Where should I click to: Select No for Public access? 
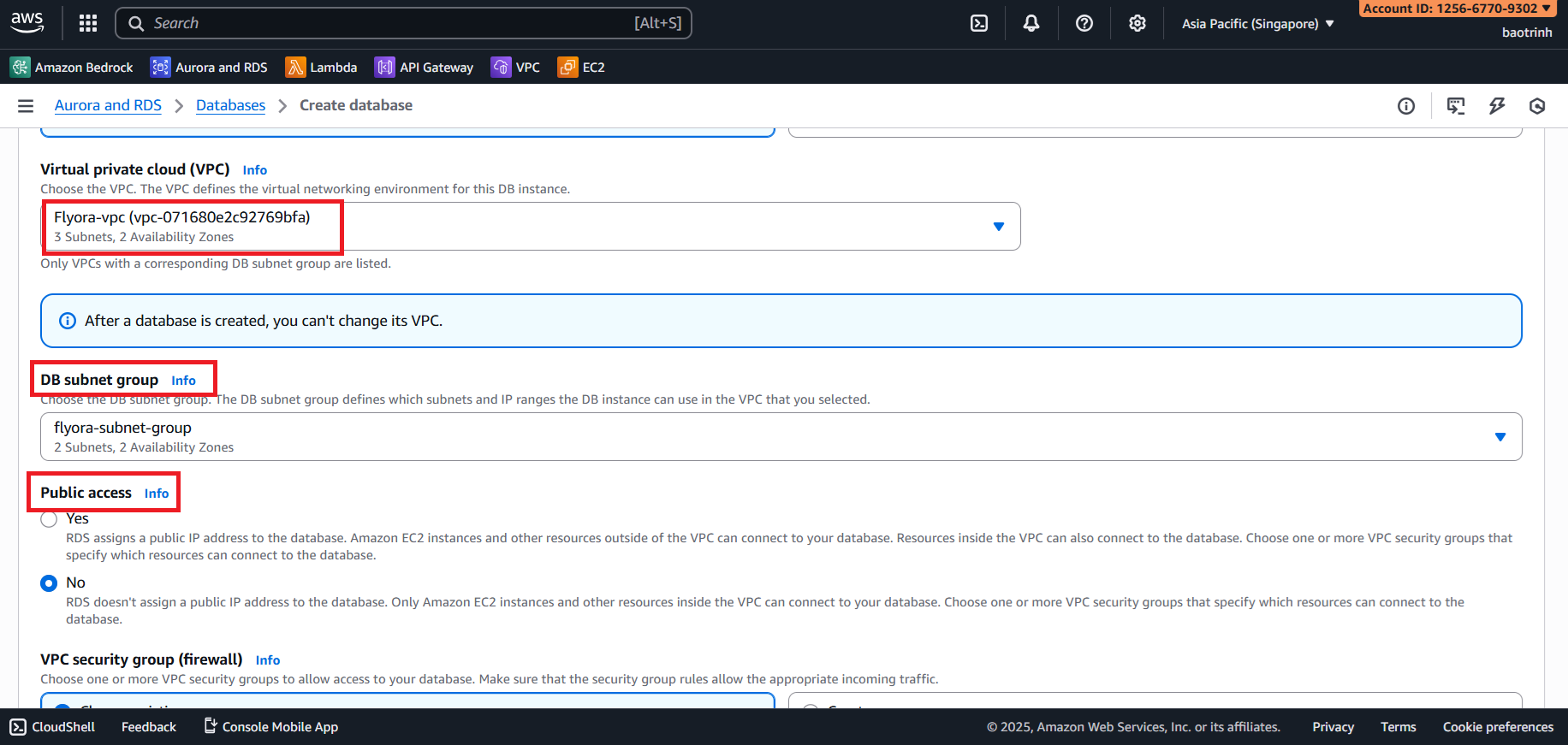(x=50, y=583)
